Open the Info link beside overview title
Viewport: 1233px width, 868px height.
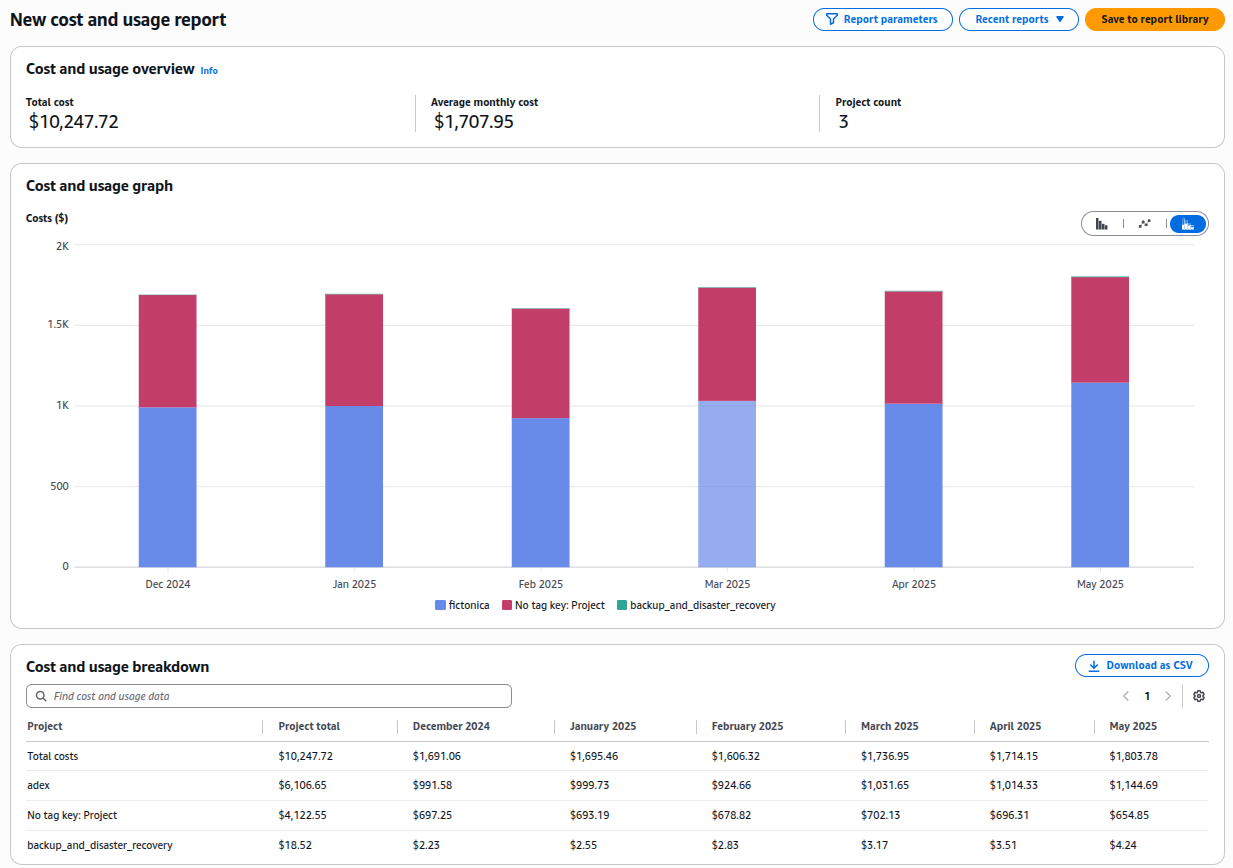coord(209,71)
